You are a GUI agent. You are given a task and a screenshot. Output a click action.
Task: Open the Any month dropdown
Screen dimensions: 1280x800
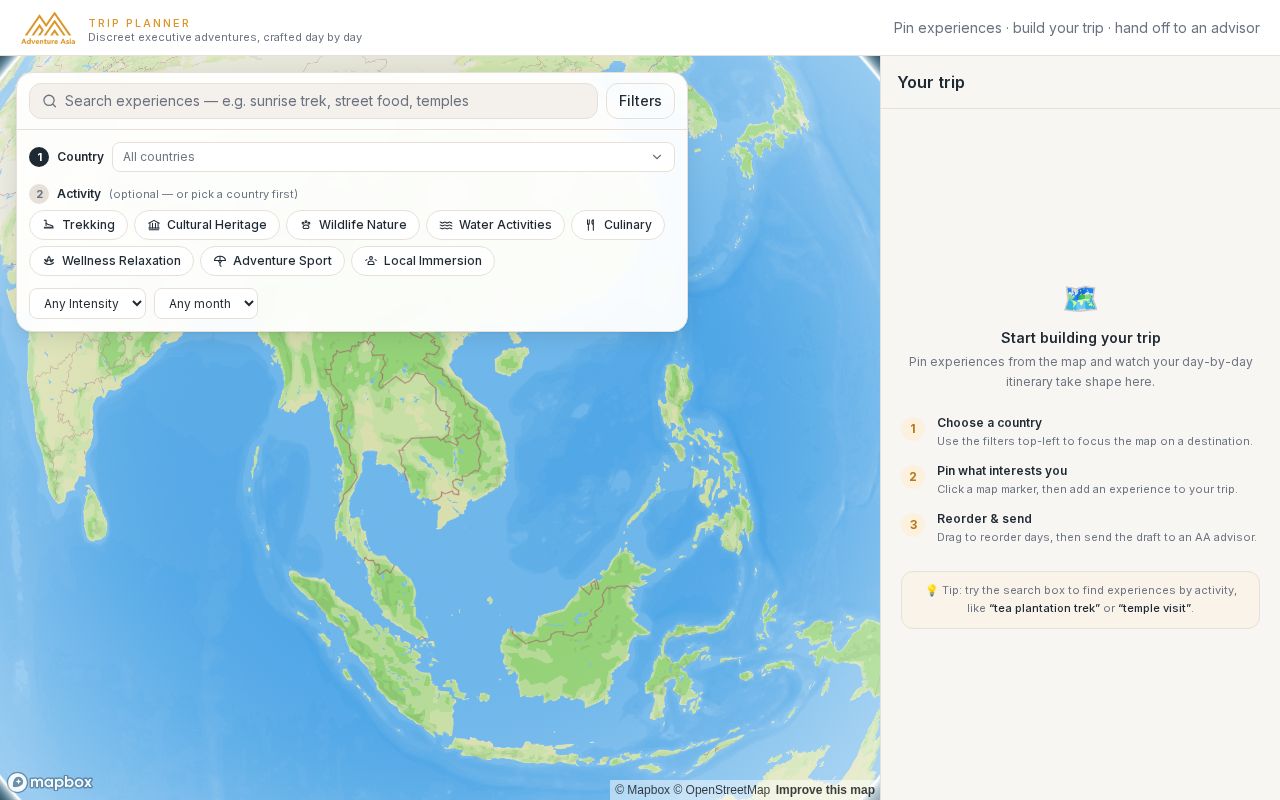click(206, 304)
